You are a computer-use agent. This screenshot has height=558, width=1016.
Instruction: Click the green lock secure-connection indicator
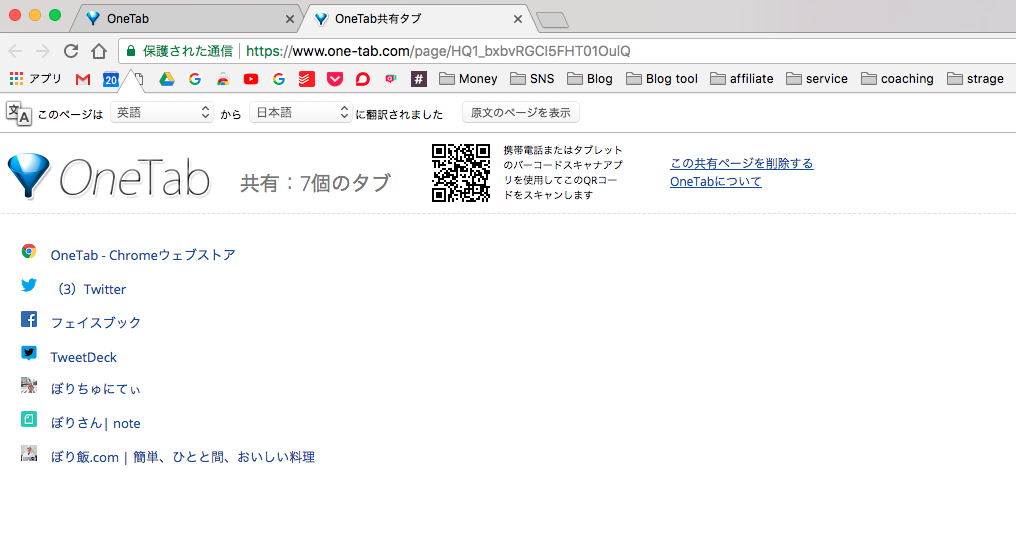point(131,51)
